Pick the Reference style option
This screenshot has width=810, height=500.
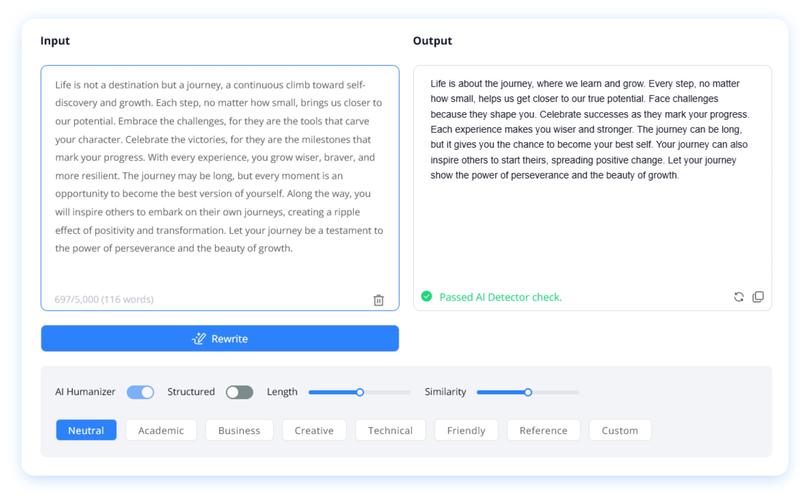543,430
